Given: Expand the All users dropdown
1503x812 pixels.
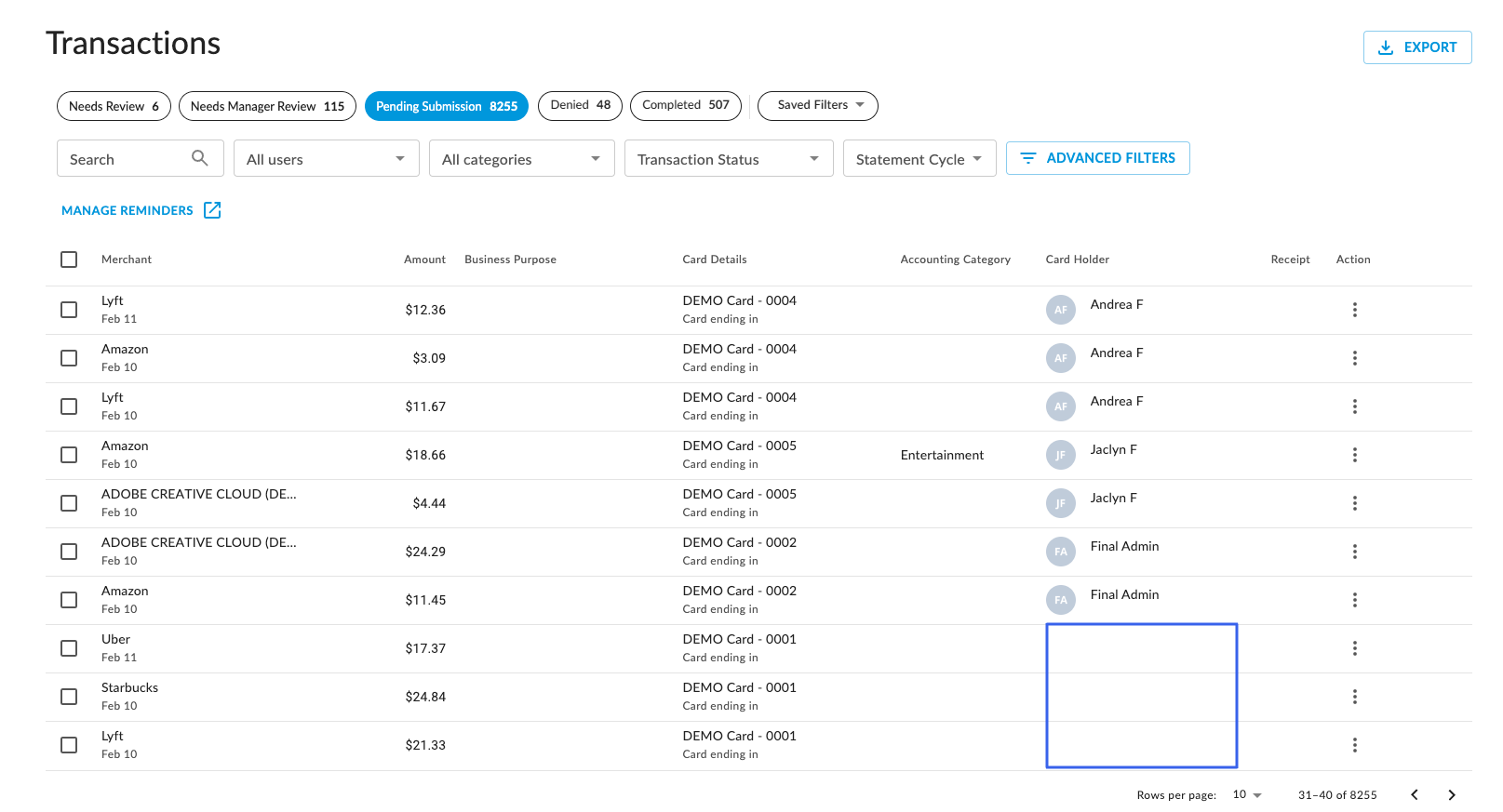Looking at the screenshot, I should click(326, 159).
